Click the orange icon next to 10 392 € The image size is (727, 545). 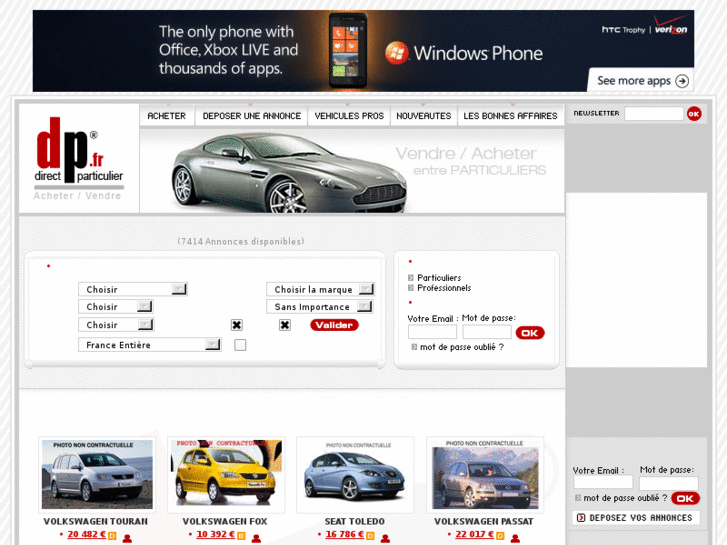241,536
